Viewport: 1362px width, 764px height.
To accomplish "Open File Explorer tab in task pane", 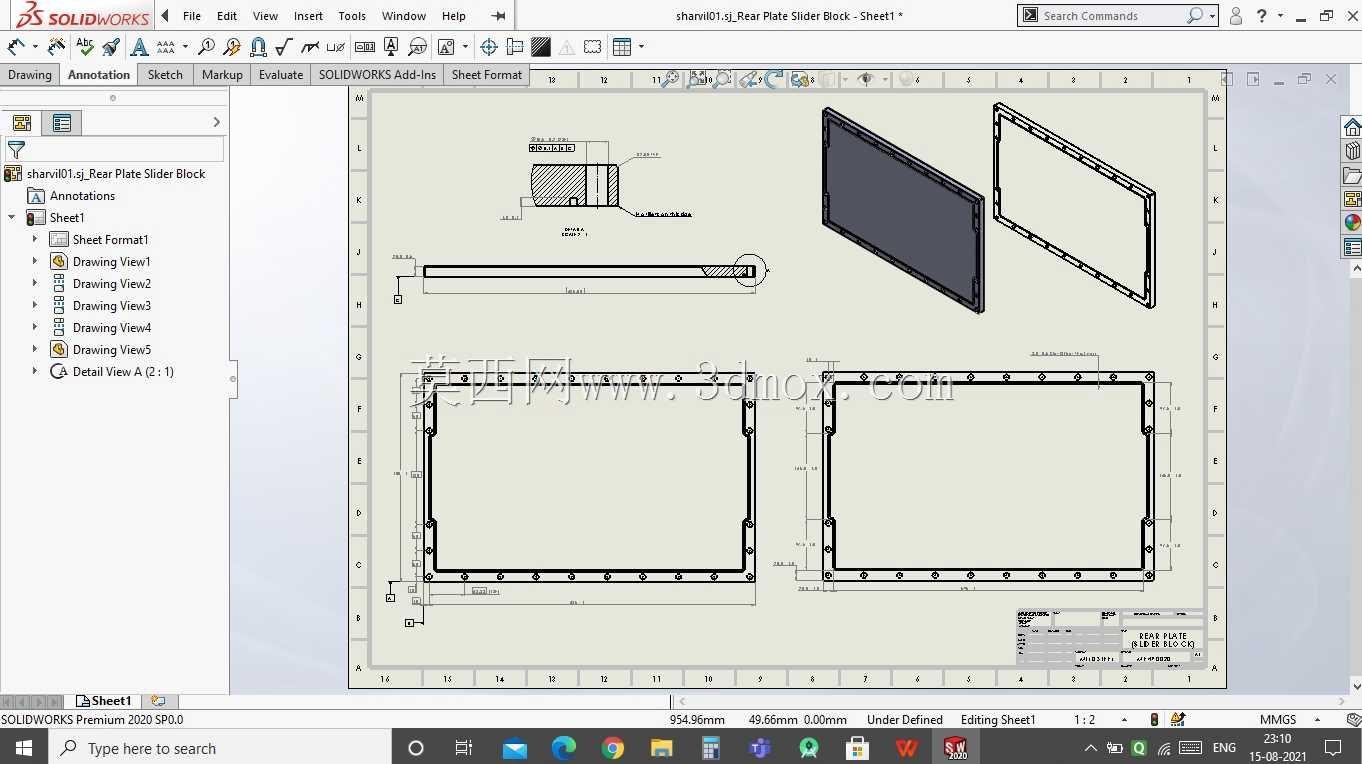I will pyautogui.click(x=1352, y=175).
